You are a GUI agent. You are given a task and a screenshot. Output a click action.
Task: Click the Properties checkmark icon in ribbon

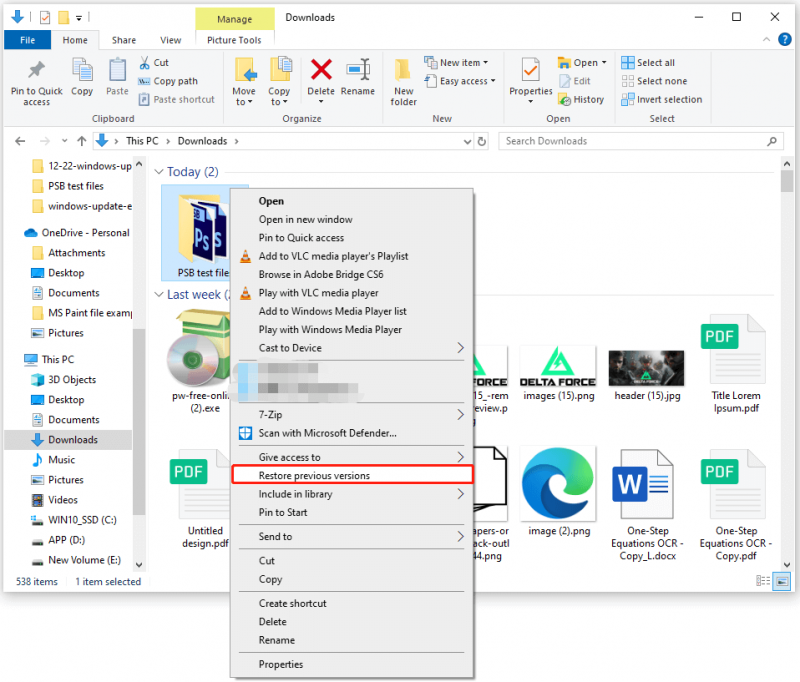(x=531, y=70)
